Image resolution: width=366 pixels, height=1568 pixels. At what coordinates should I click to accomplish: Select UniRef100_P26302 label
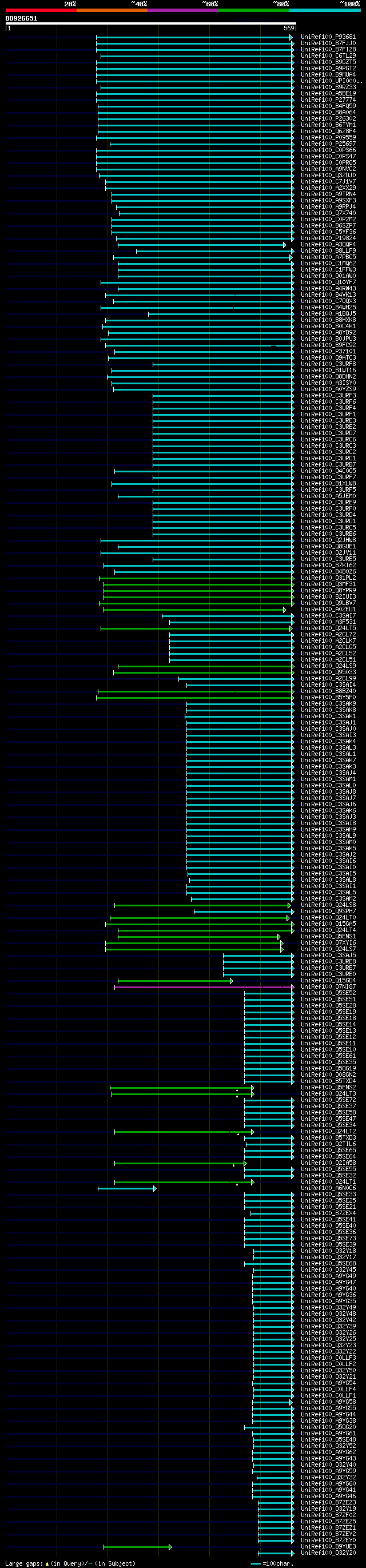(x=328, y=119)
